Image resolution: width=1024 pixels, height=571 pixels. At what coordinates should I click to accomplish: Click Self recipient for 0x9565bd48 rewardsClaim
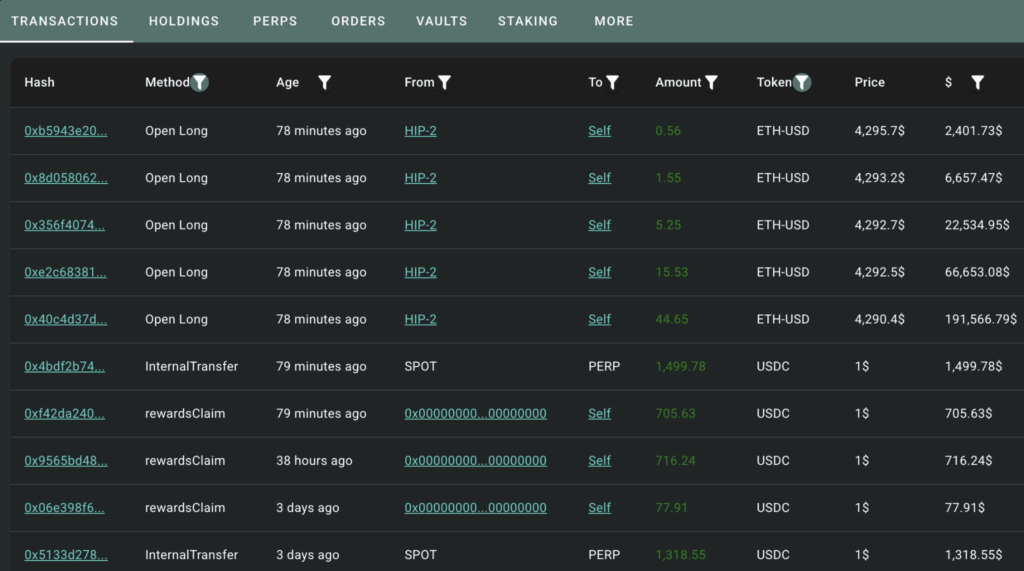point(599,461)
